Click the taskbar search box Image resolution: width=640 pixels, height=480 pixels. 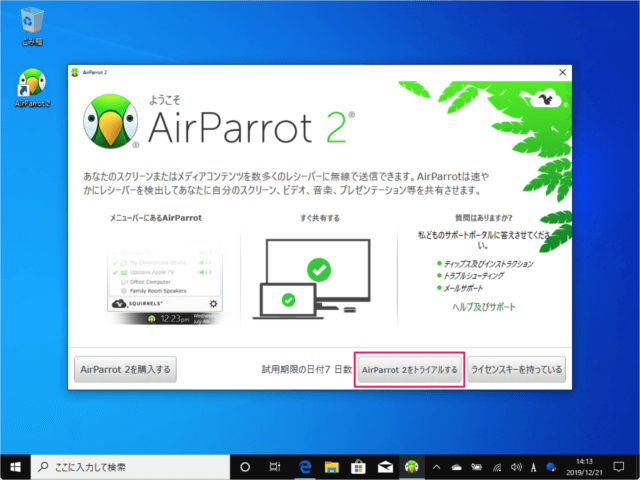131,467
